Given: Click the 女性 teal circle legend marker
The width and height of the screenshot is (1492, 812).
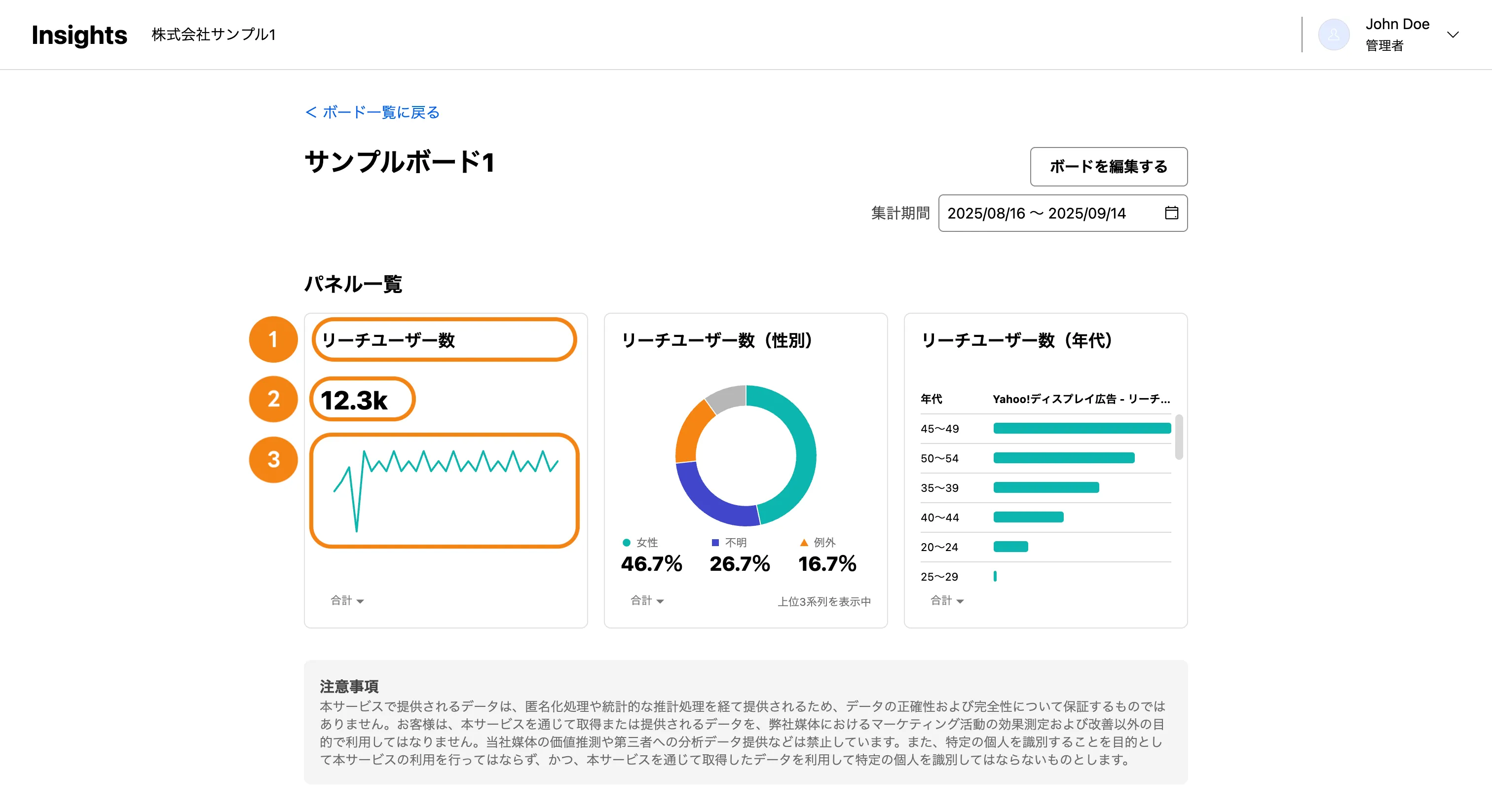Looking at the screenshot, I should [626, 543].
